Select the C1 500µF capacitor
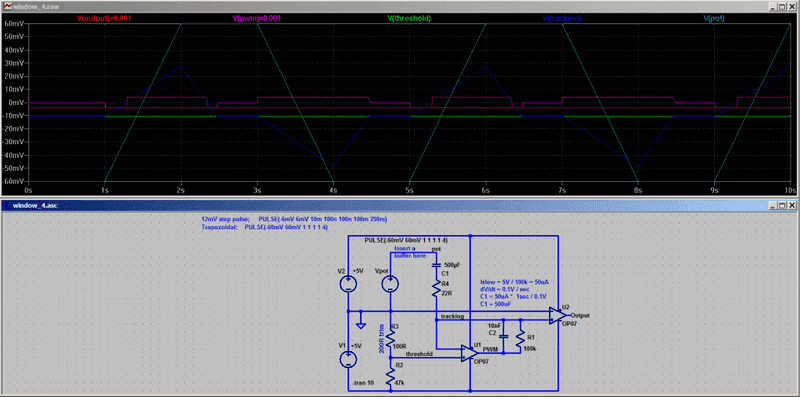The width and height of the screenshot is (800, 397). click(436, 265)
